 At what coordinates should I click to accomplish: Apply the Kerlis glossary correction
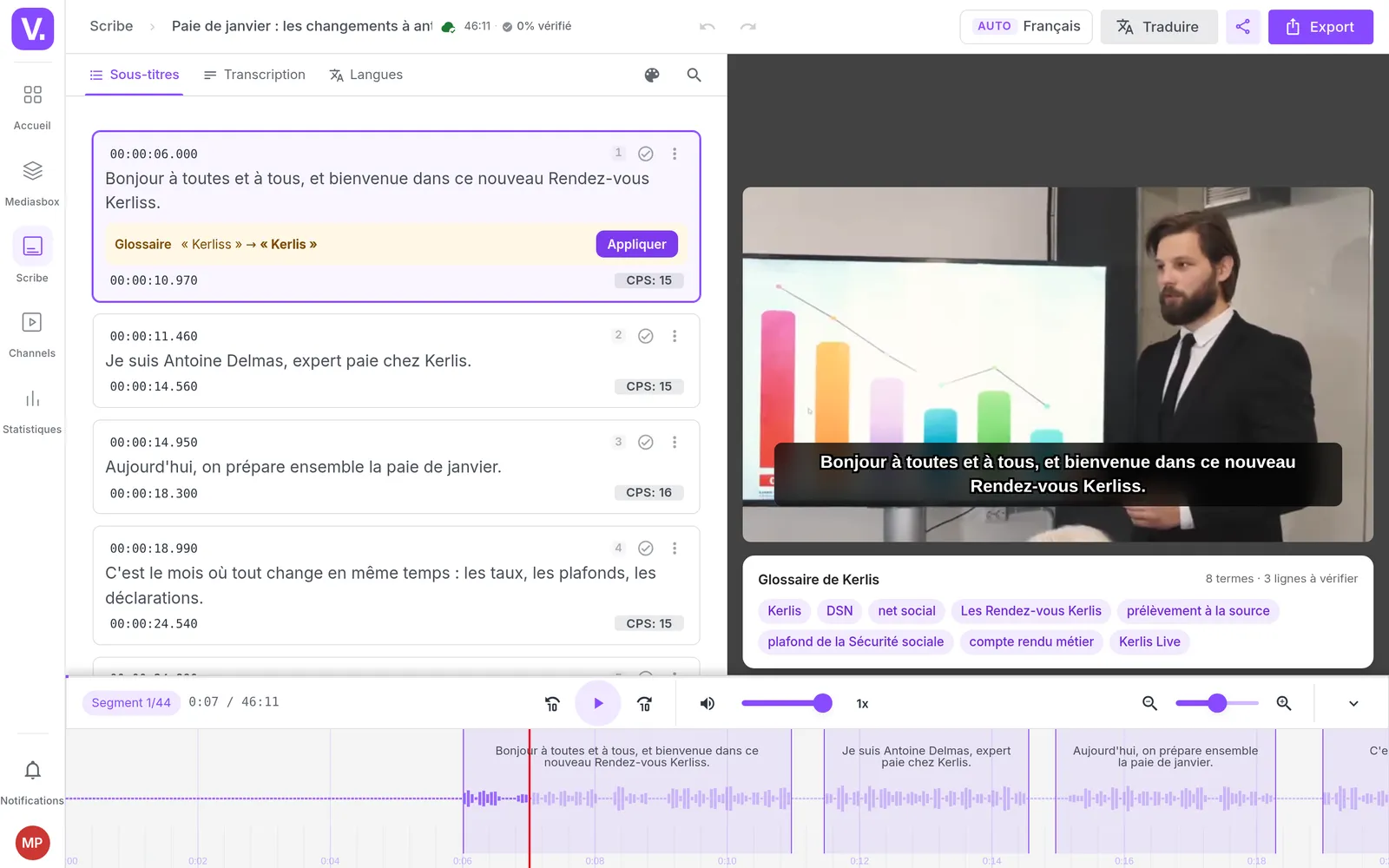(636, 244)
